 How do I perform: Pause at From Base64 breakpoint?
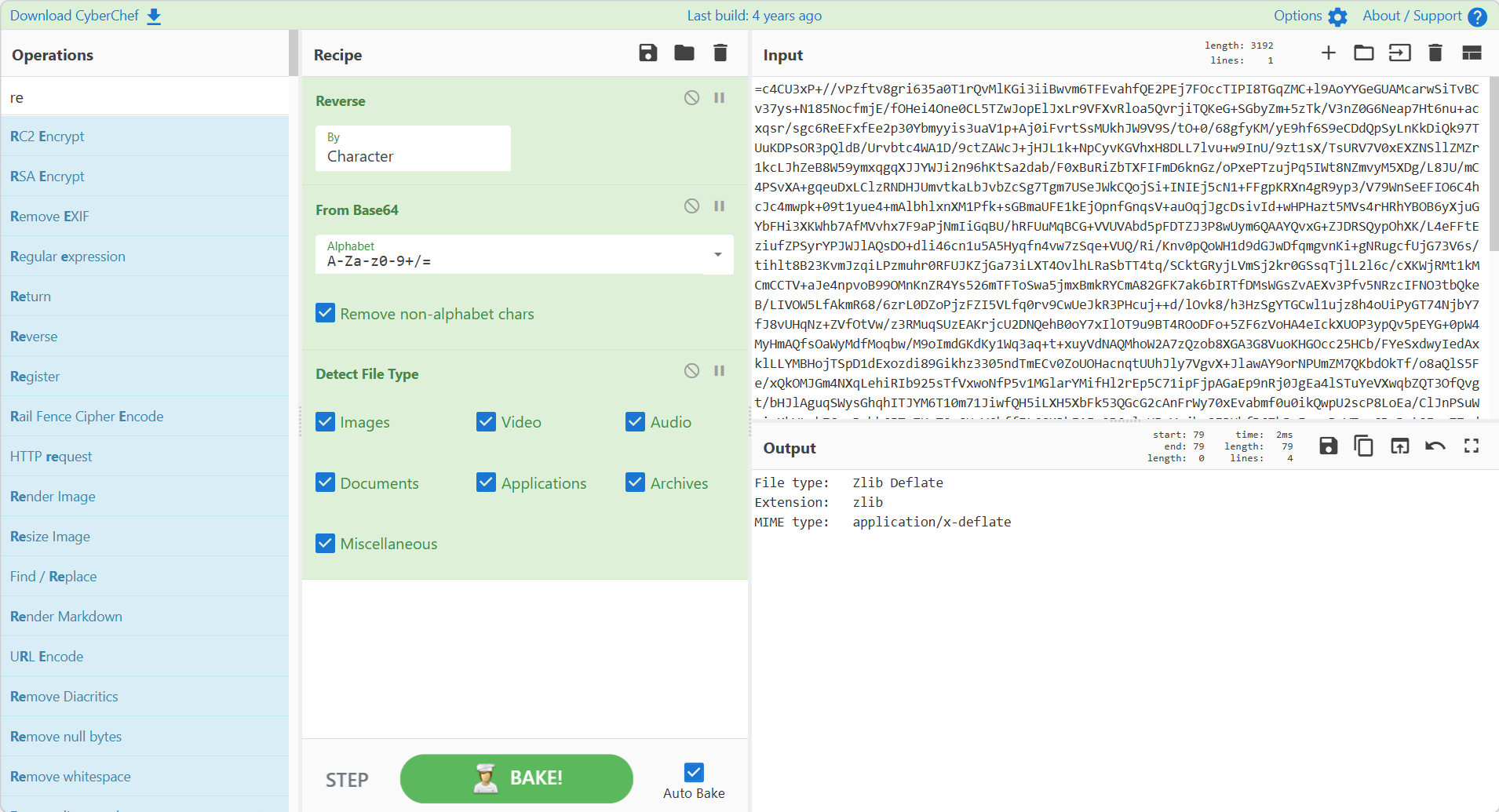719,206
